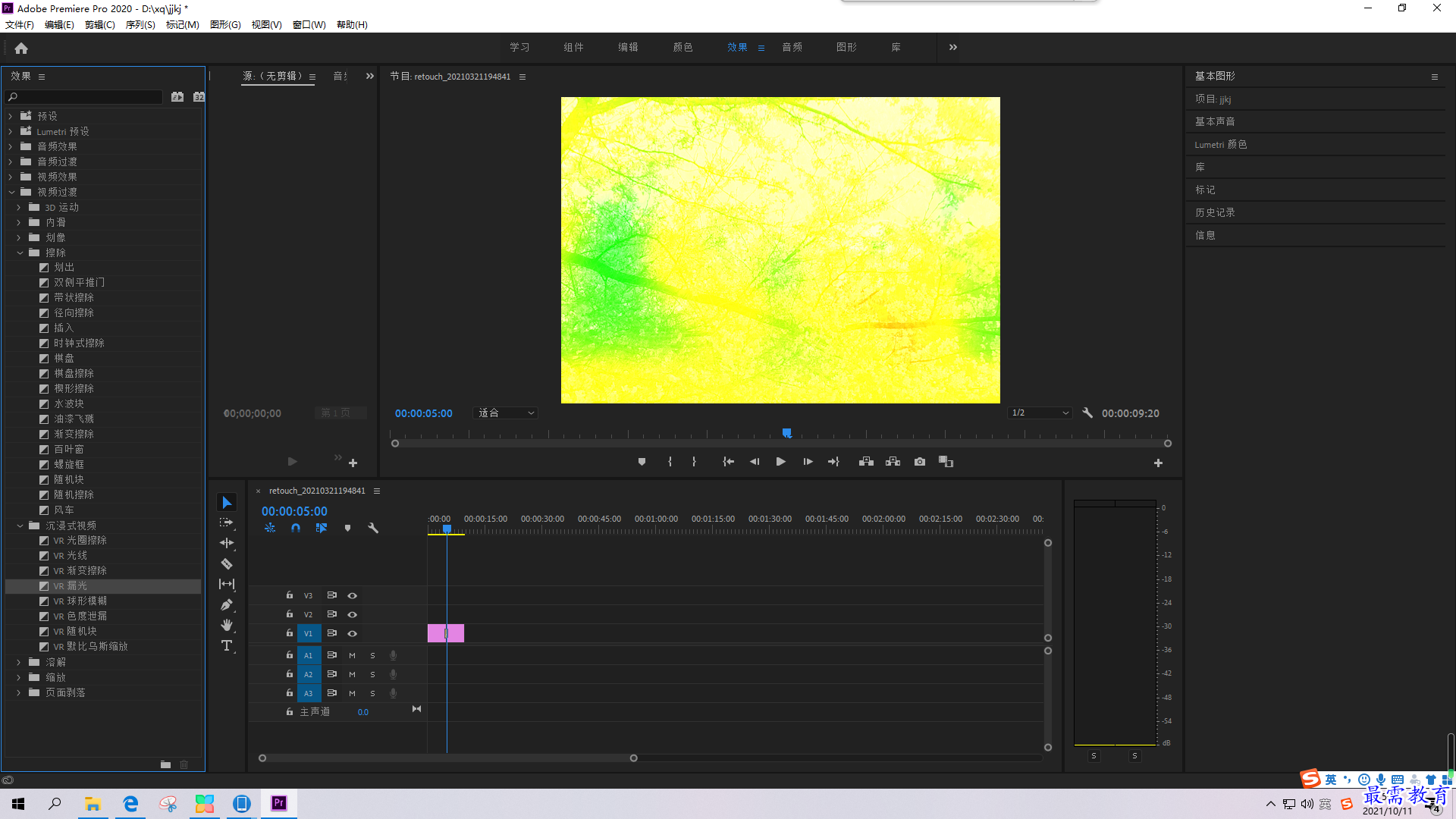Viewport: 1456px width, 819px height.
Task: Click the Extract button
Action: click(x=893, y=462)
